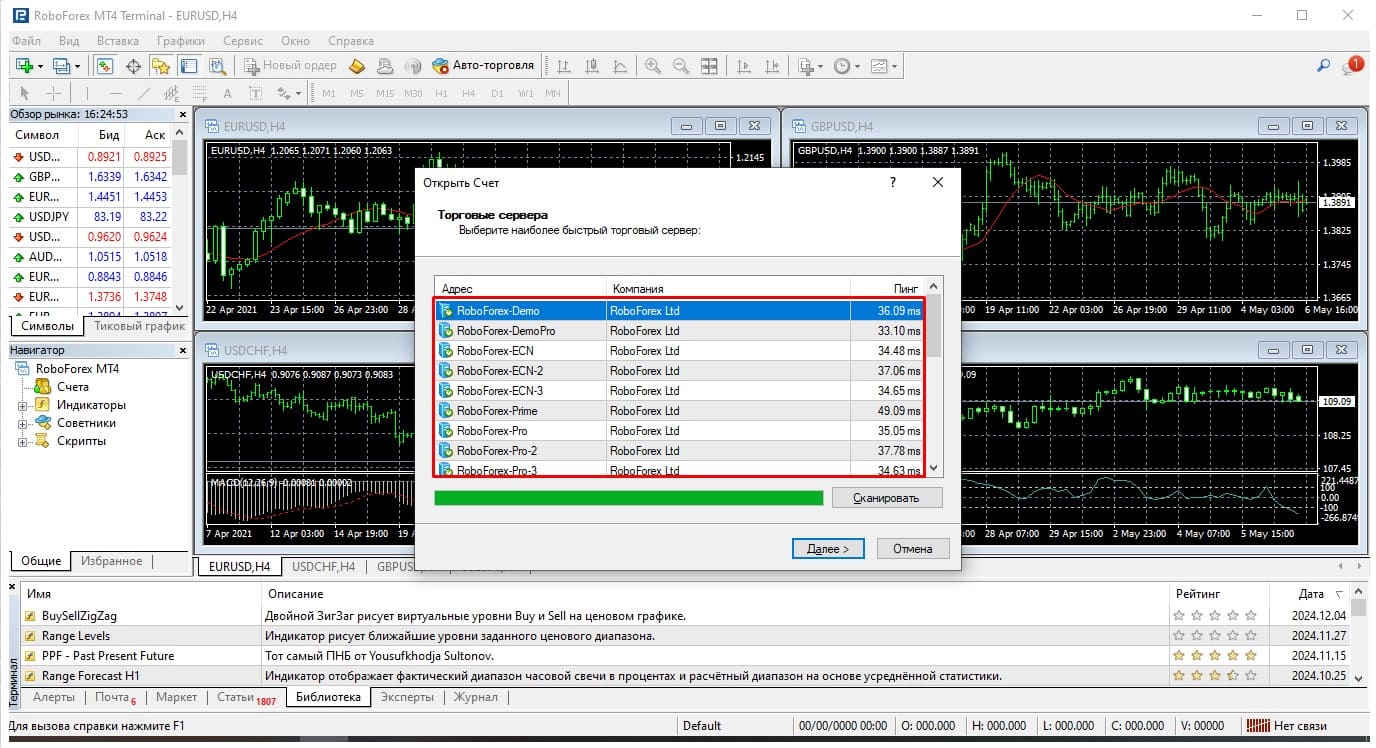Click the signals radio-wave toolbar icon

tap(412, 66)
